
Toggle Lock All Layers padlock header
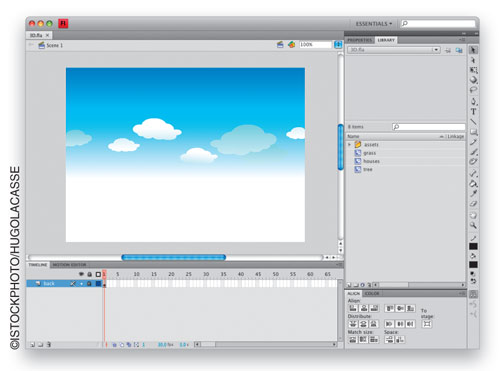click(x=89, y=274)
